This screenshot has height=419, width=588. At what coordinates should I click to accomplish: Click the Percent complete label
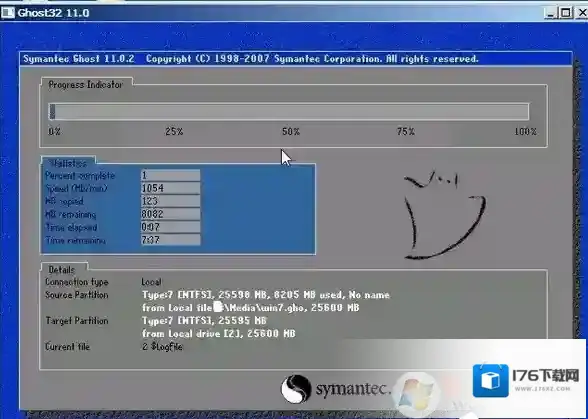click(80, 176)
